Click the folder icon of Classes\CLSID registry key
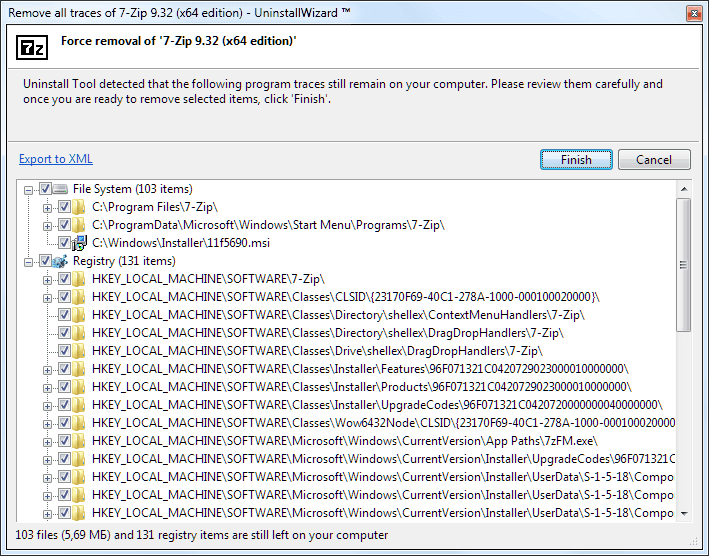 [x=79, y=297]
